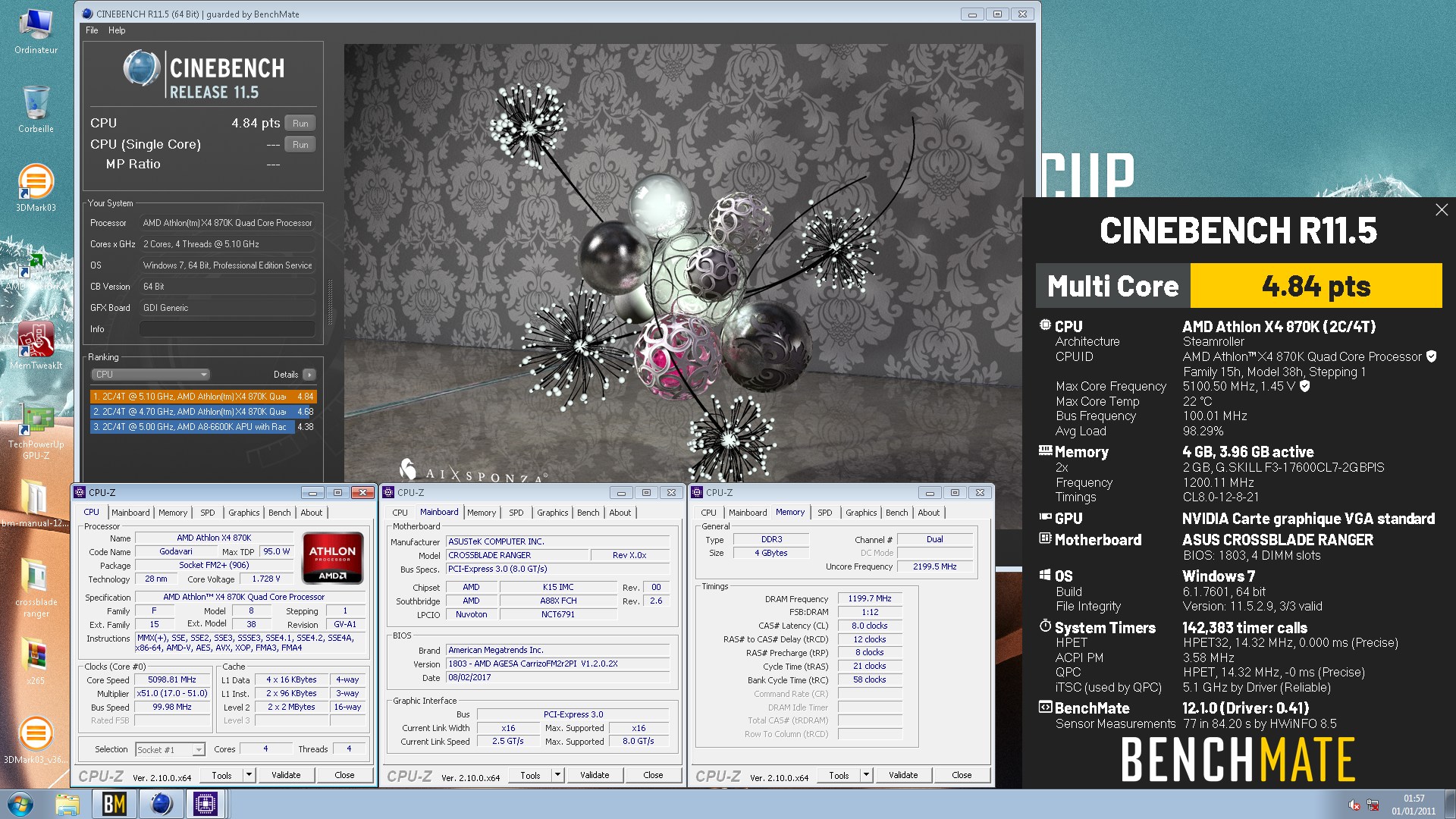
Task: Open the Cinebench Help menu
Action: [x=117, y=30]
